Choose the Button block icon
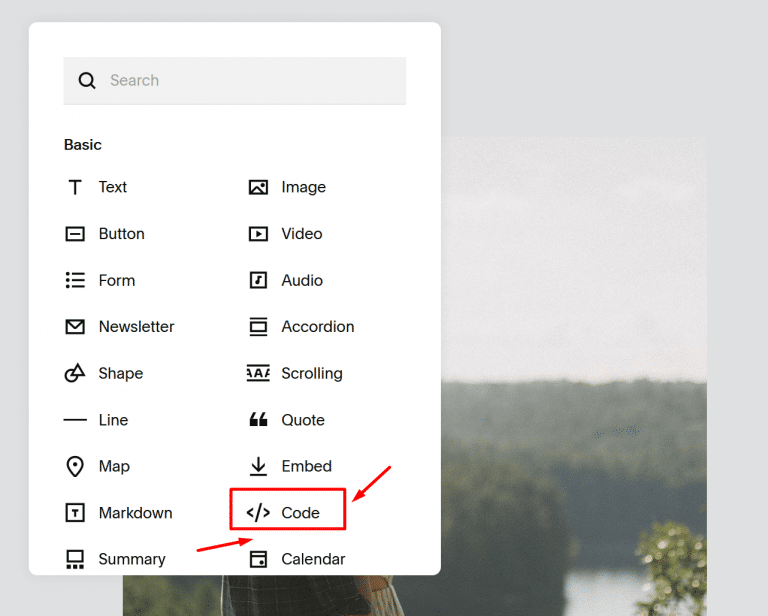Viewport: 768px width, 616px height. [x=75, y=234]
